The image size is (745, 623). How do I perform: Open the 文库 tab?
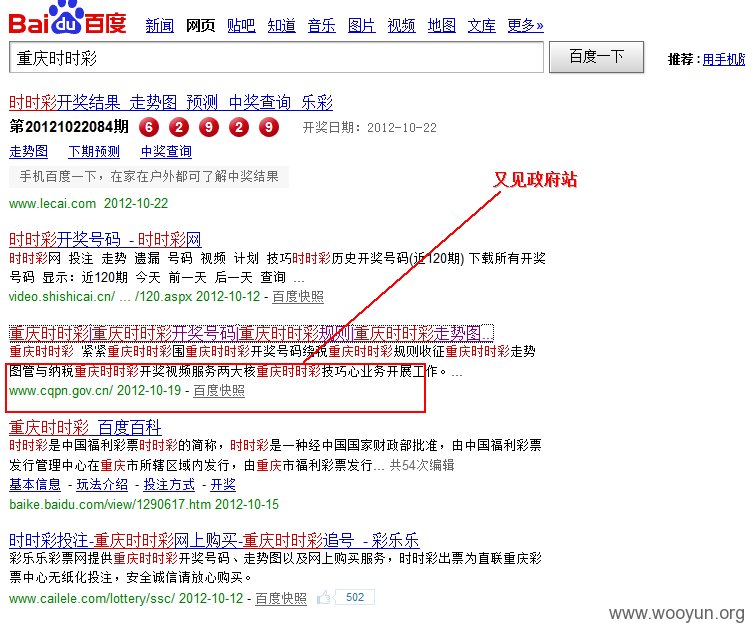coord(482,25)
